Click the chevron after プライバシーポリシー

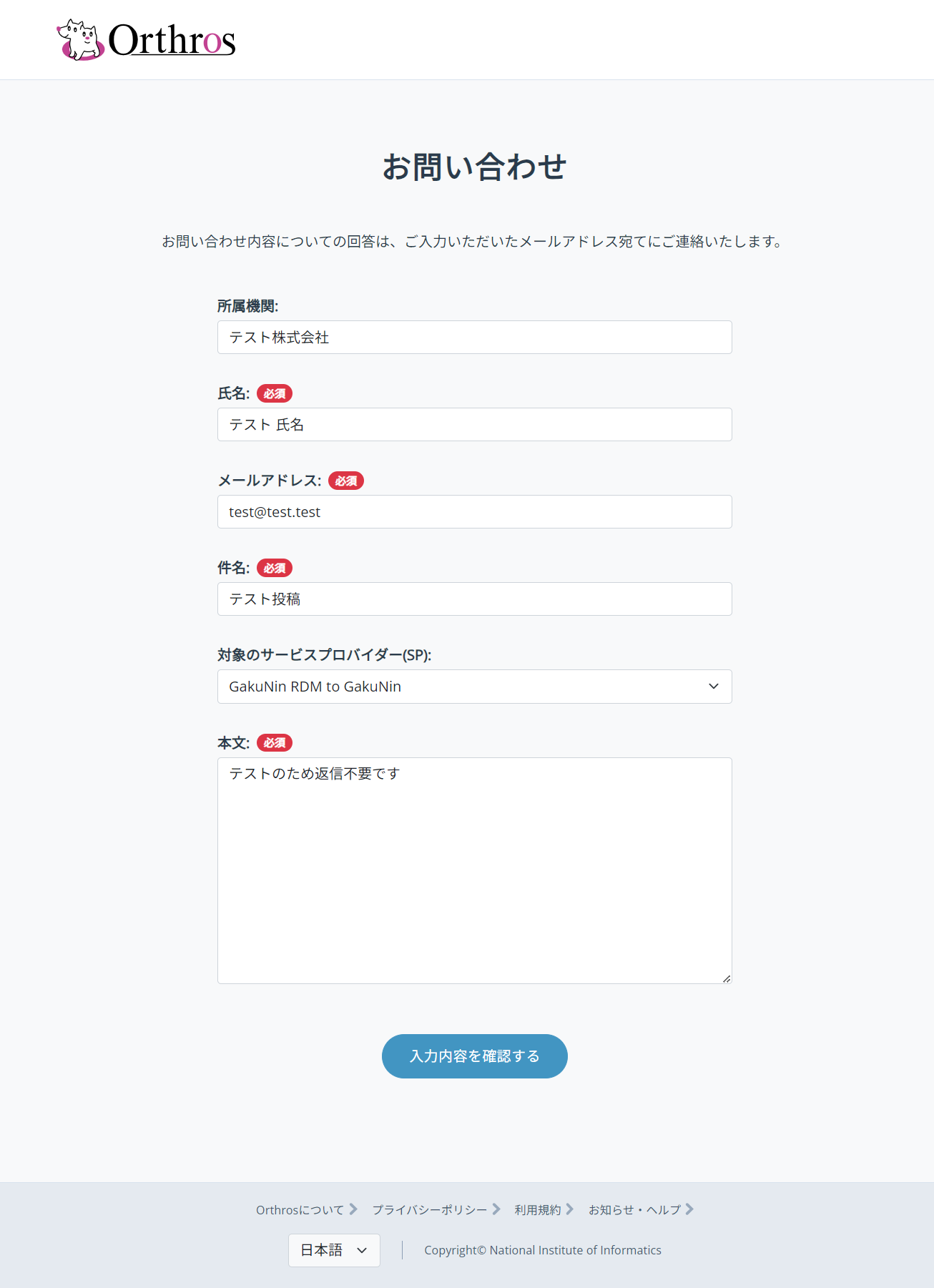coord(496,1209)
